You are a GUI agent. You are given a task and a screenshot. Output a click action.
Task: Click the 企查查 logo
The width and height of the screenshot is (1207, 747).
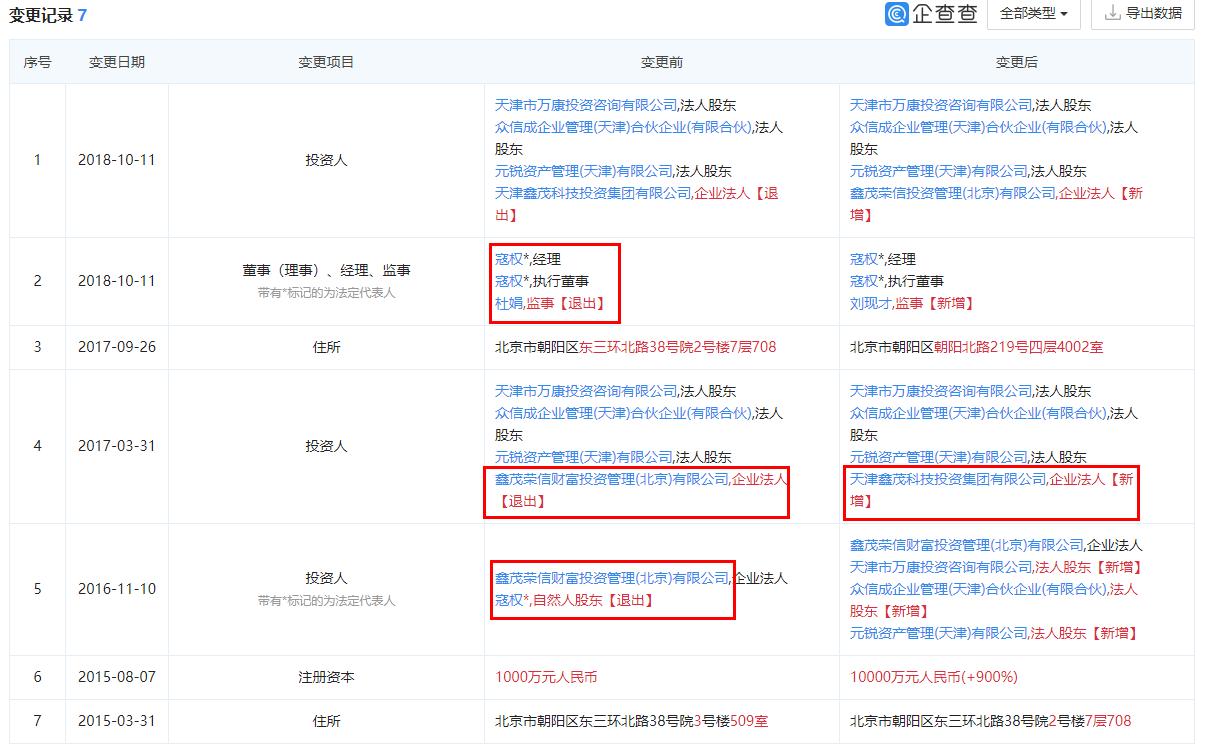click(x=931, y=14)
